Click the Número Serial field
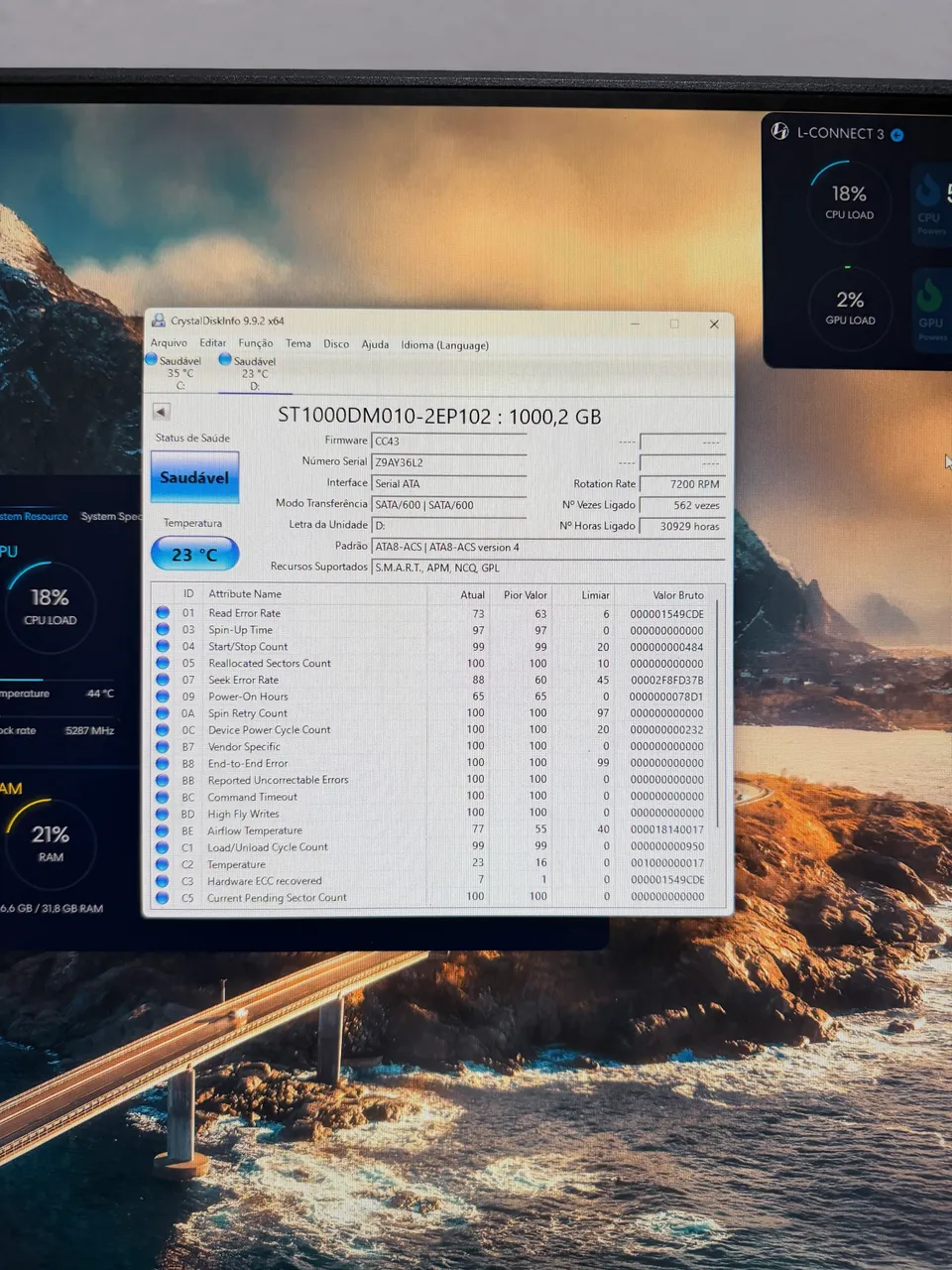The image size is (952, 1270). coord(448,462)
